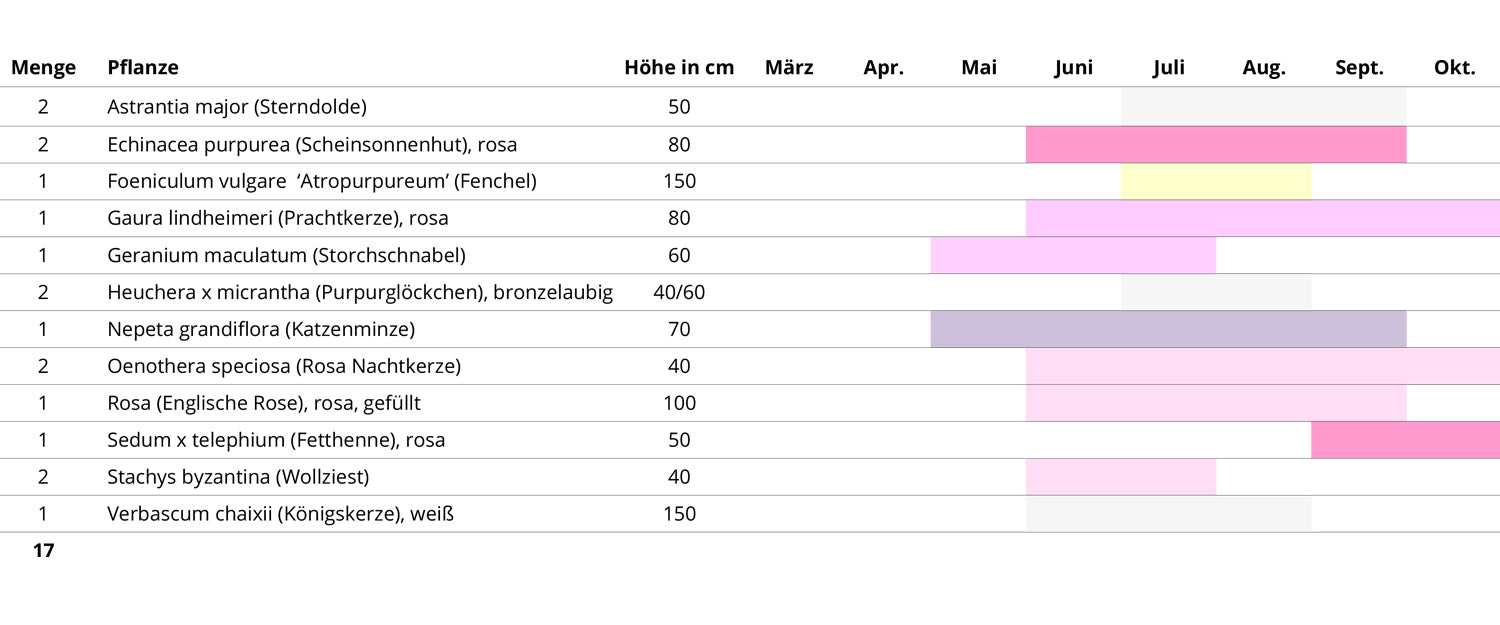This screenshot has width=1500, height=625.
Task: Click the bold total quantity 17
Action: coord(43,551)
